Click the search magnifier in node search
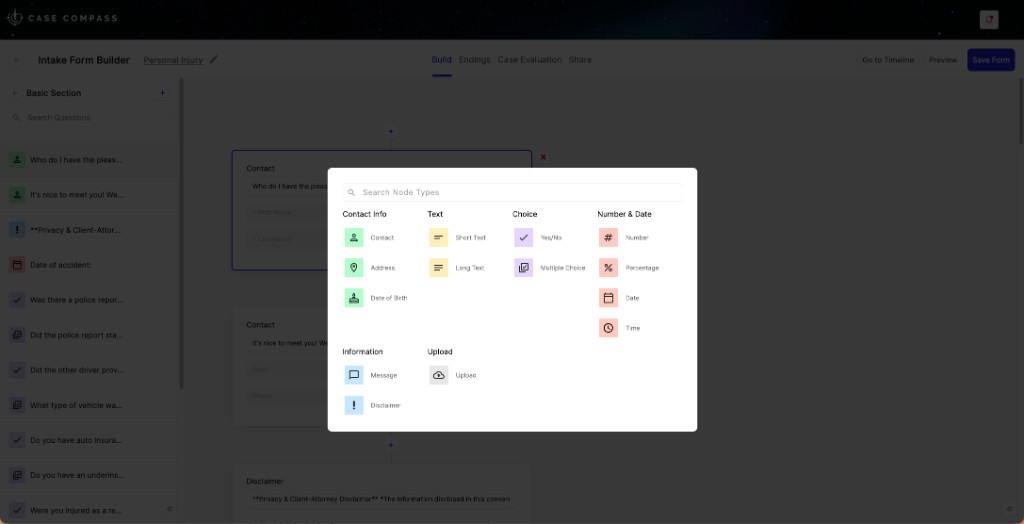The height and width of the screenshot is (524, 1024). click(351, 193)
